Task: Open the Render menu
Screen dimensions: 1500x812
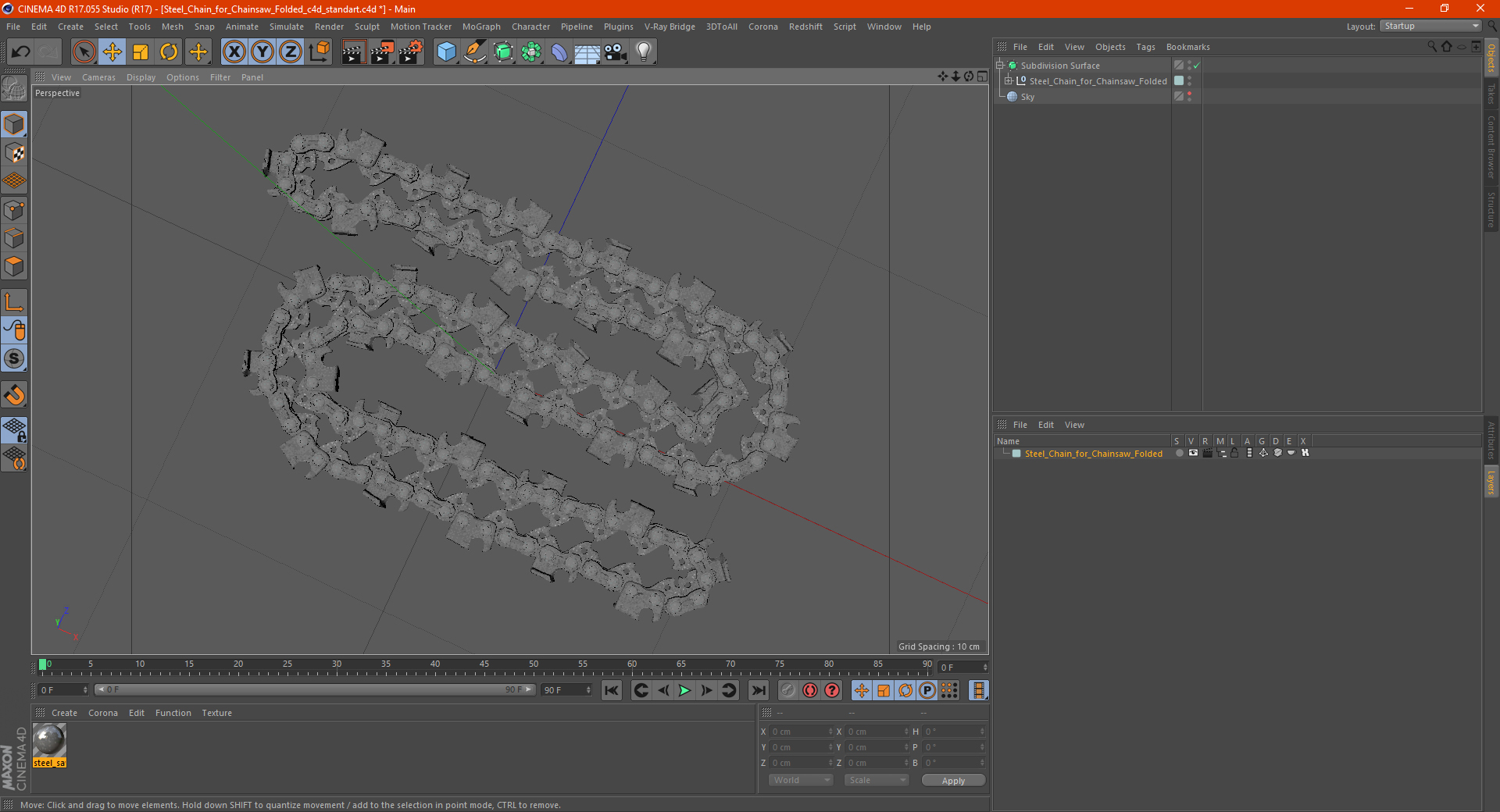Action: [329, 27]
